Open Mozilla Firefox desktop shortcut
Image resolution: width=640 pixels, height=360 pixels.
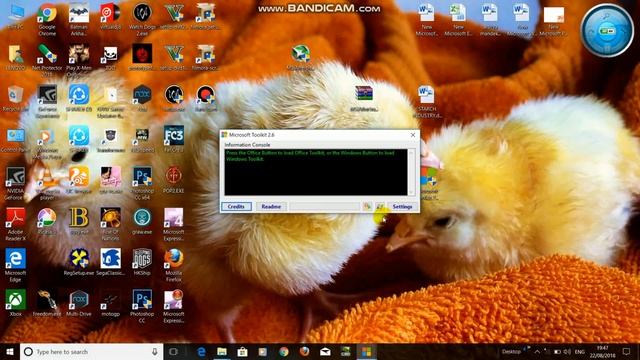point(174,264)
